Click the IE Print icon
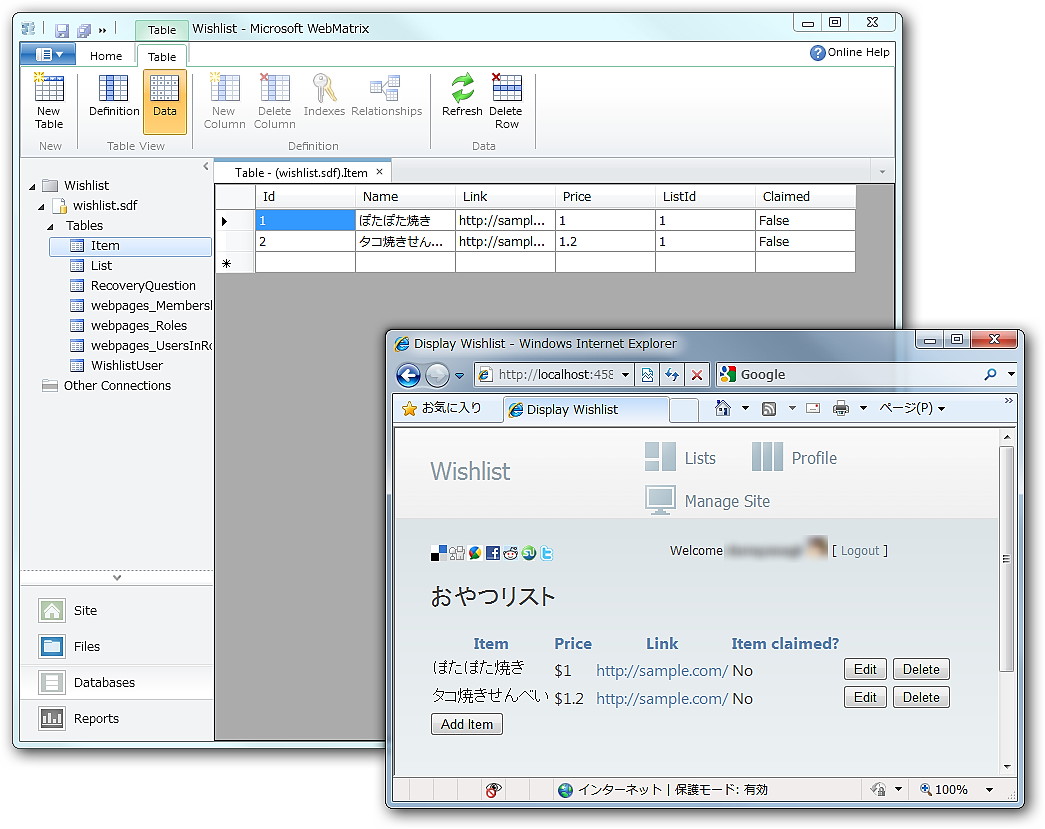This screenshot has height=829, width=1045. click(x=840, y=409)
